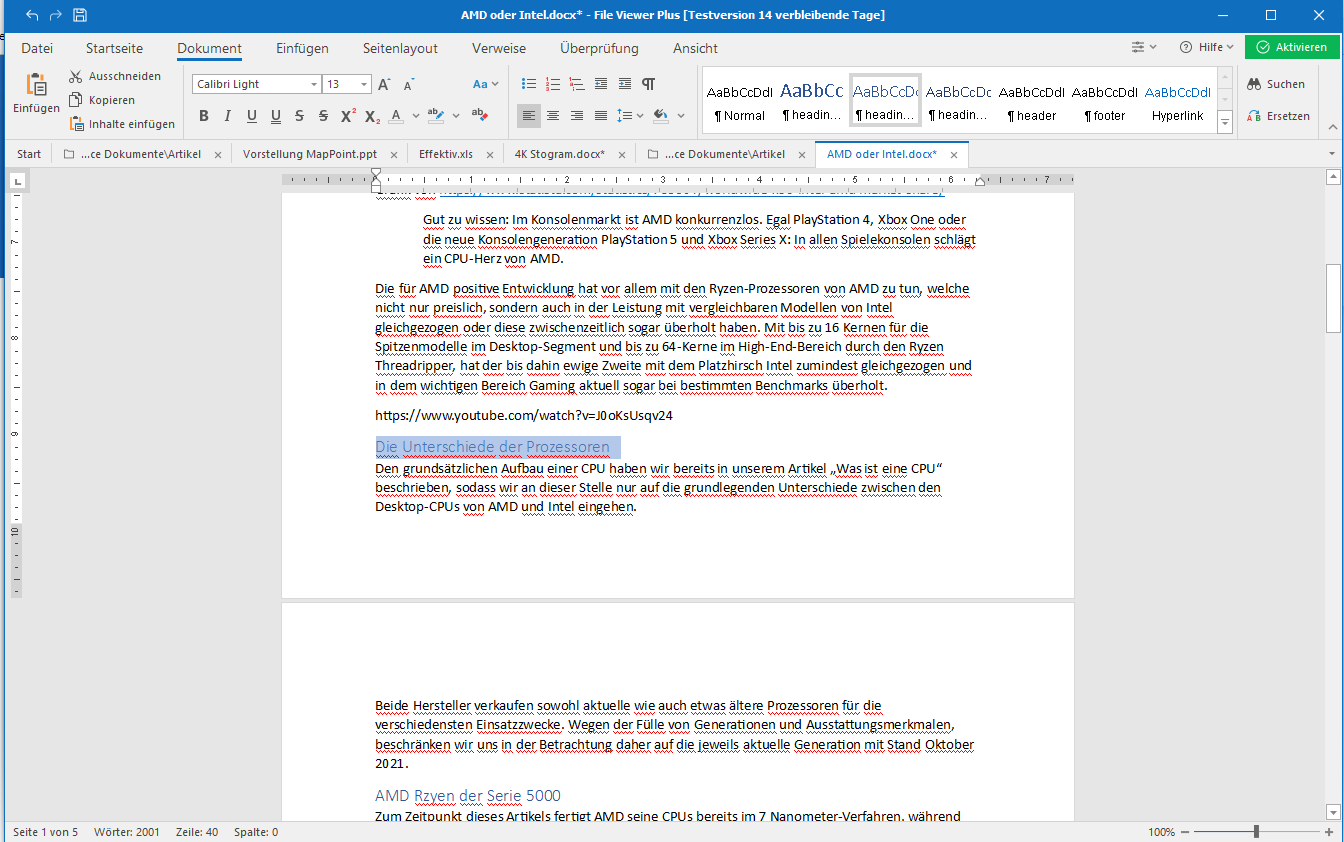Click the zoom slider in status bar
The width and height of the screenshot is (1344, 842).
coord(1256,832)
